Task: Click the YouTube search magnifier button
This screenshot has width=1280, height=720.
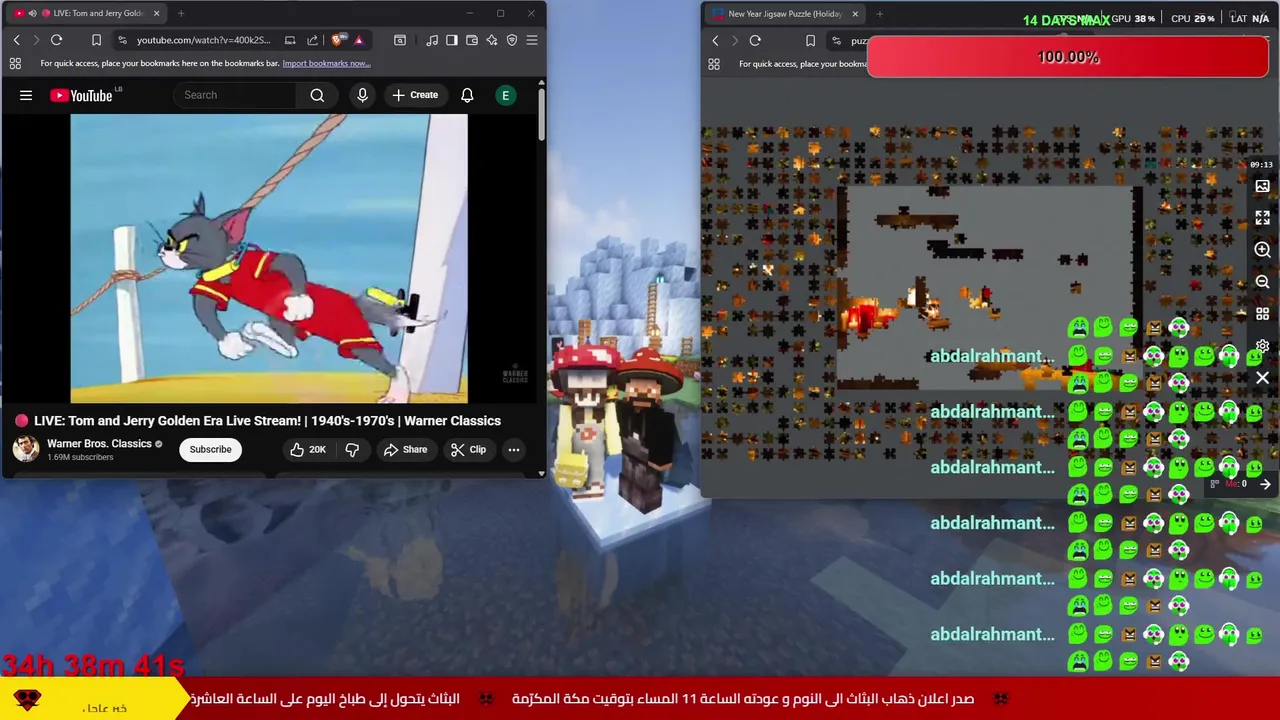Action: tap(317, 95)
